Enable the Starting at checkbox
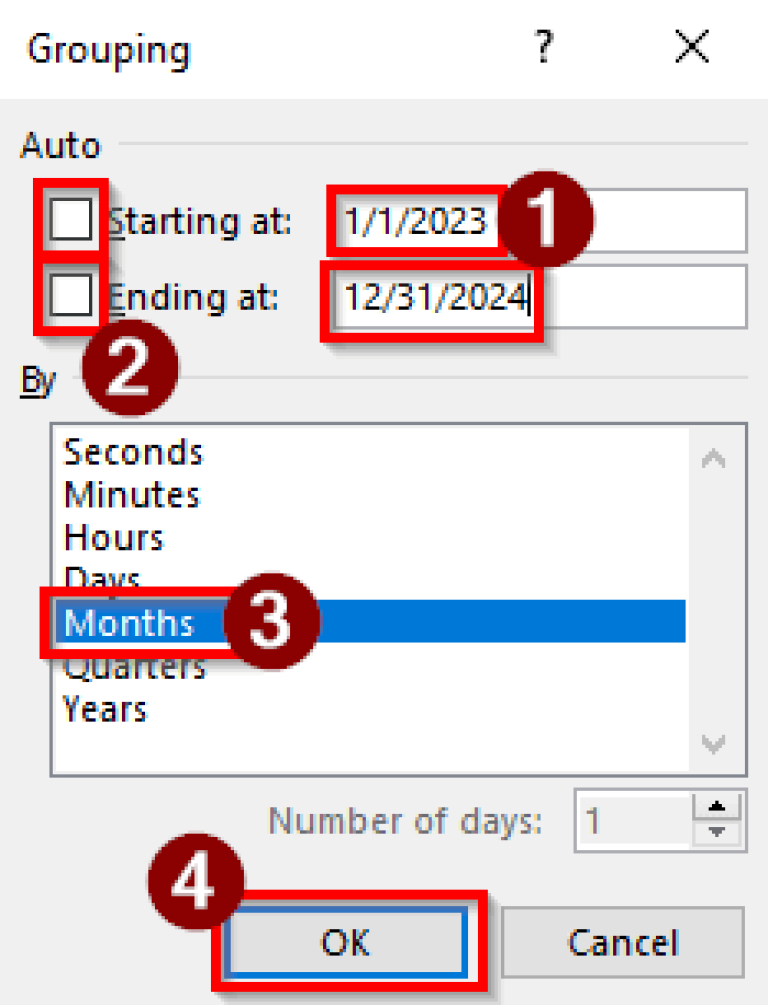The height and width of the screenshot is (1005, 768). tap(70, 220)
